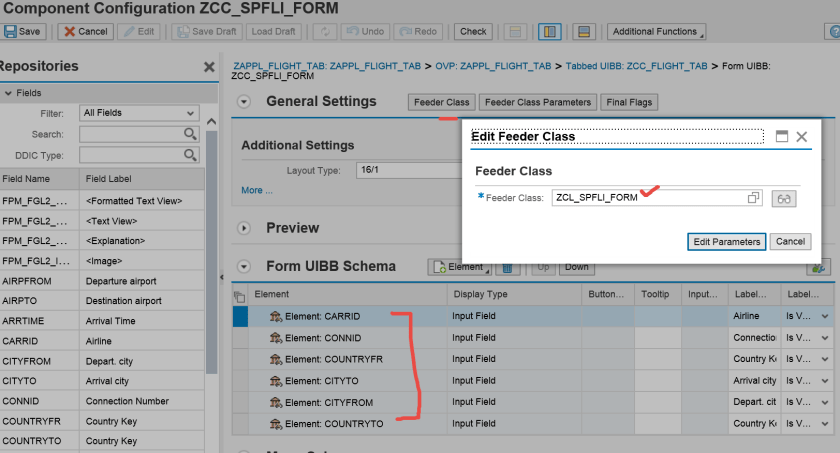Click the display (glasses) icon in dialog
The height and width of the screenshot is (453, 840).
click(785, 198)
